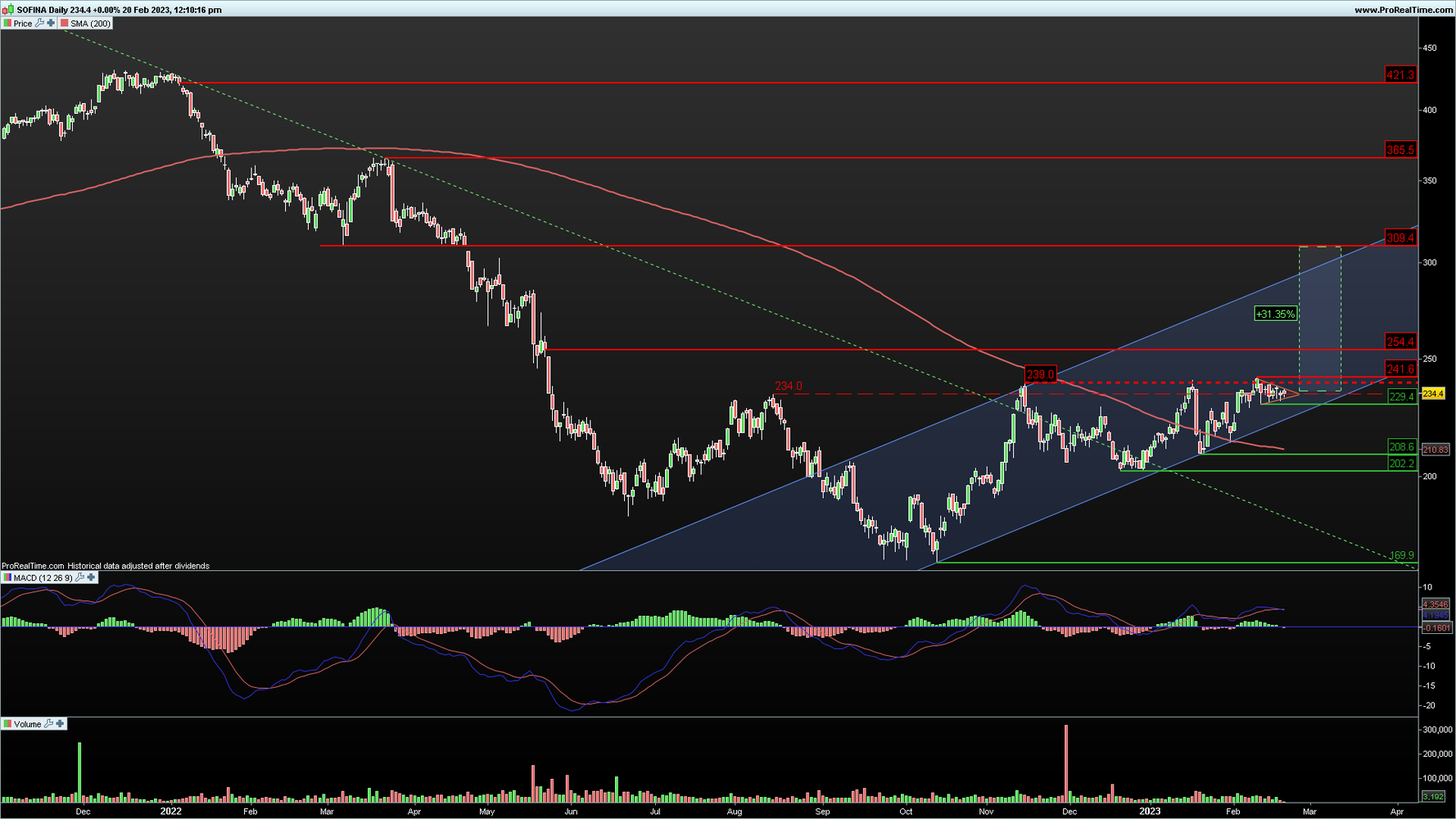Click the 309.4 resistance level label
This screenshot has width=1456, height=819.
pyautogui.click(x=1400, y=238)
